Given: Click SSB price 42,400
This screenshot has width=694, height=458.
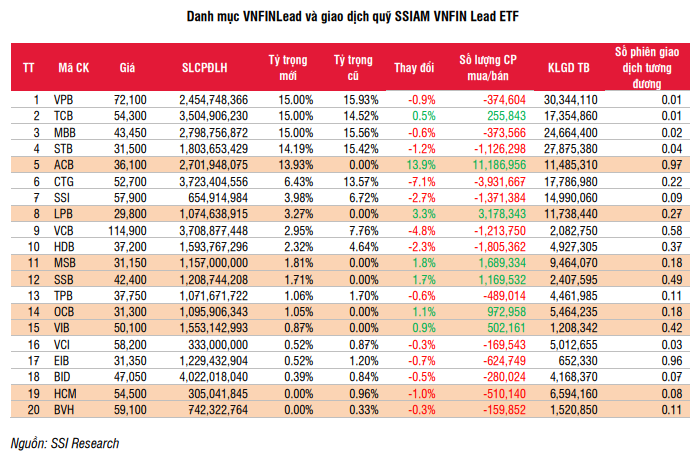Looking at the screenshot, I should click(x=130, y=280).
